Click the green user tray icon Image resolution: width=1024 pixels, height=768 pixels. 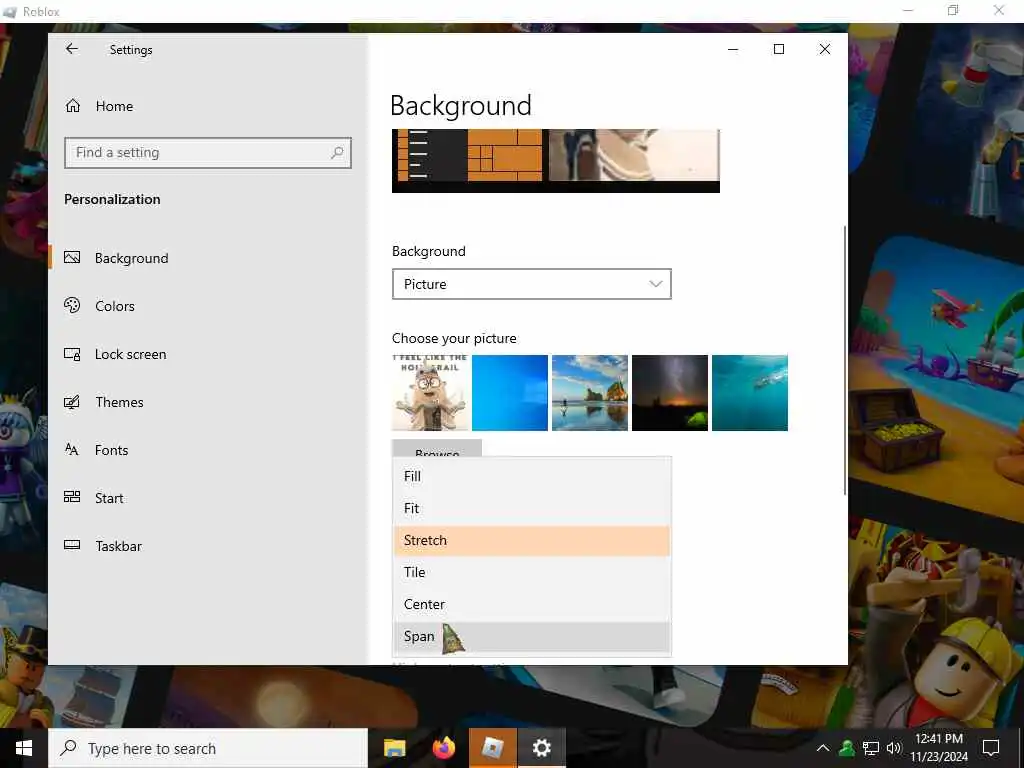point(847,748)
